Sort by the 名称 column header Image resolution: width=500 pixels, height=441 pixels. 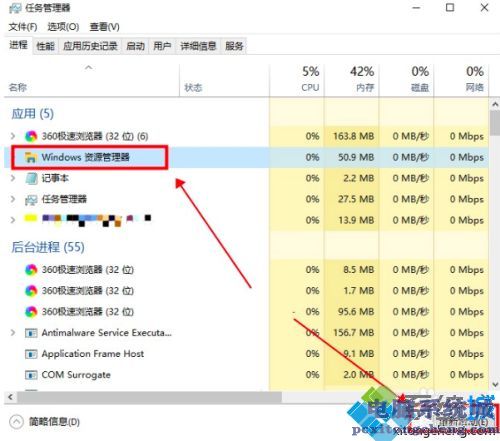pos(91,81)
